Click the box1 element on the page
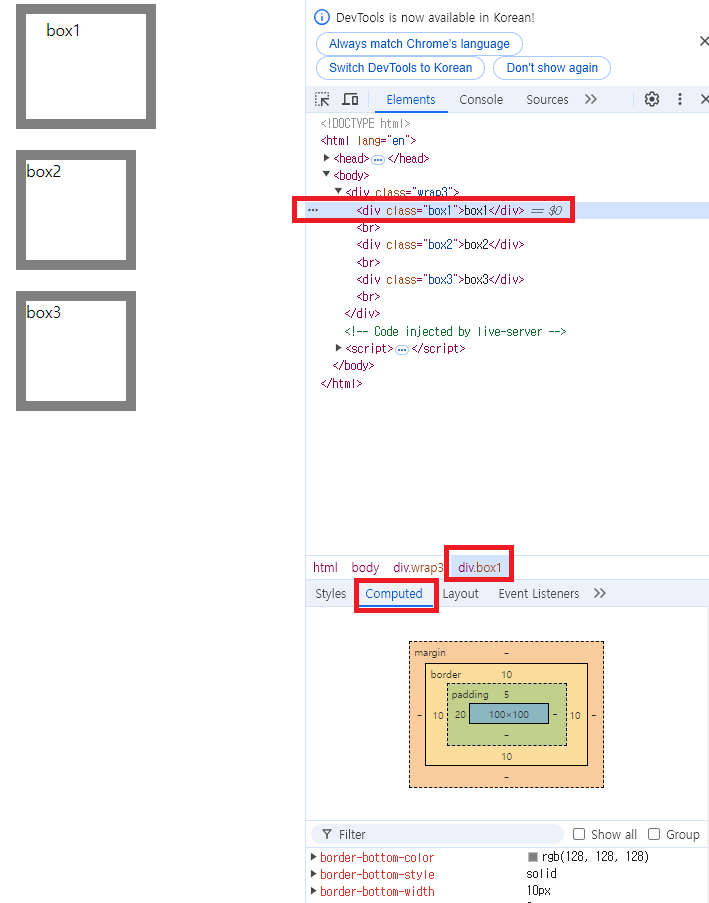 pyautogui.click(x=86, y=66)
